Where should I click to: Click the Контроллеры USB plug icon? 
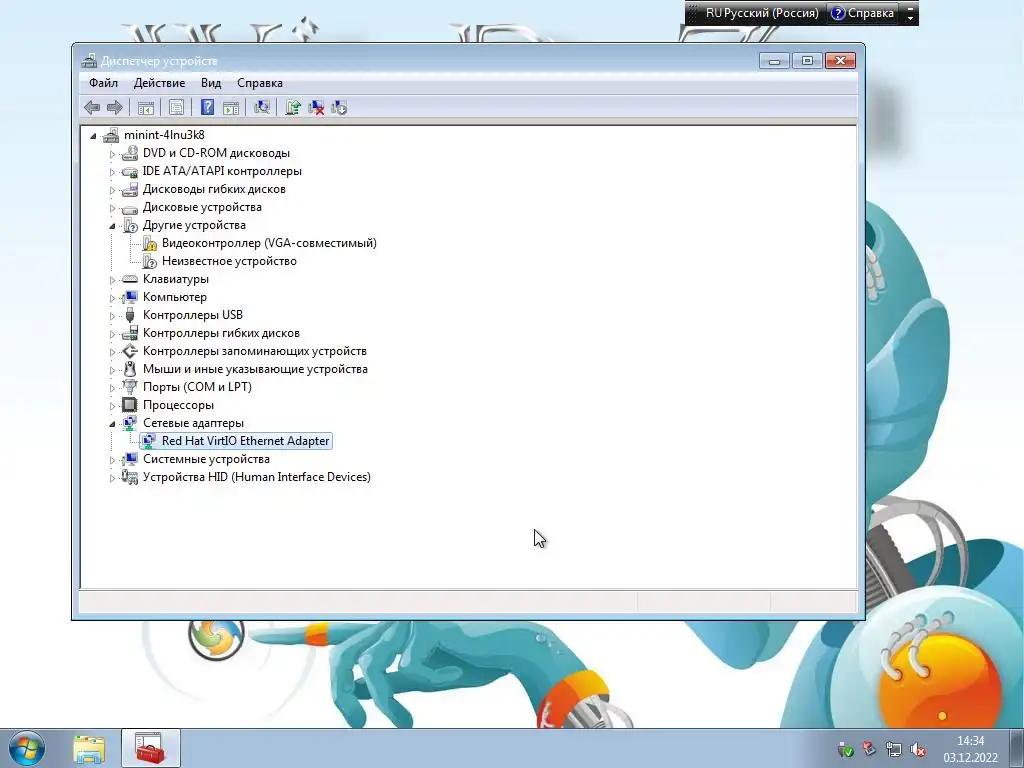(x=129, y=315)
